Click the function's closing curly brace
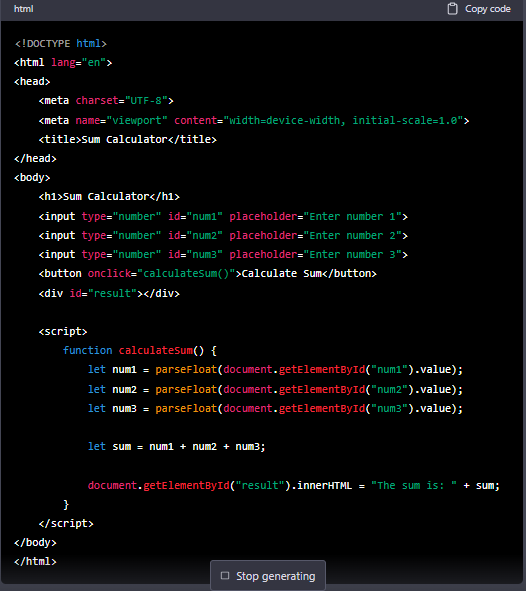The height and width of the screenshot is (591, 526). [x=66, y=505]
